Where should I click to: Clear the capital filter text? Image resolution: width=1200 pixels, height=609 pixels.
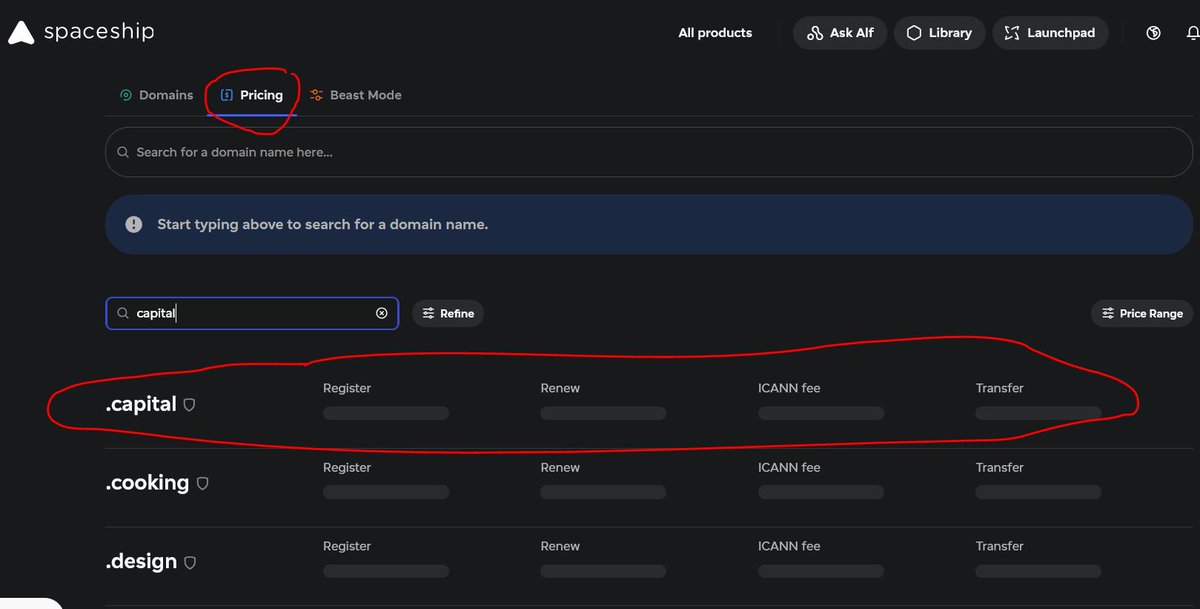point(381,313)
